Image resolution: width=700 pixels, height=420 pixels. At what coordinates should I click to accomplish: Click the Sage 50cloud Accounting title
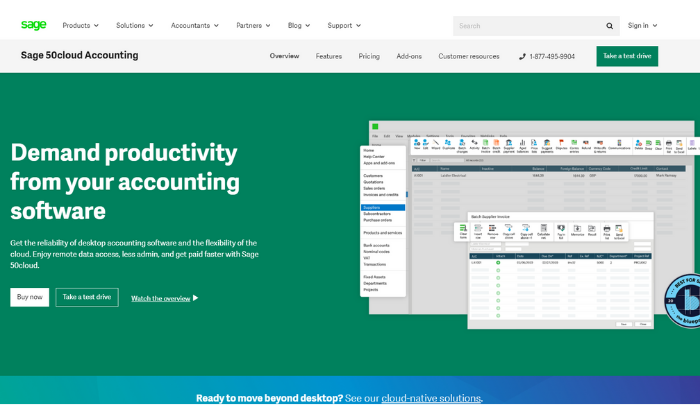tap(79, 55)
